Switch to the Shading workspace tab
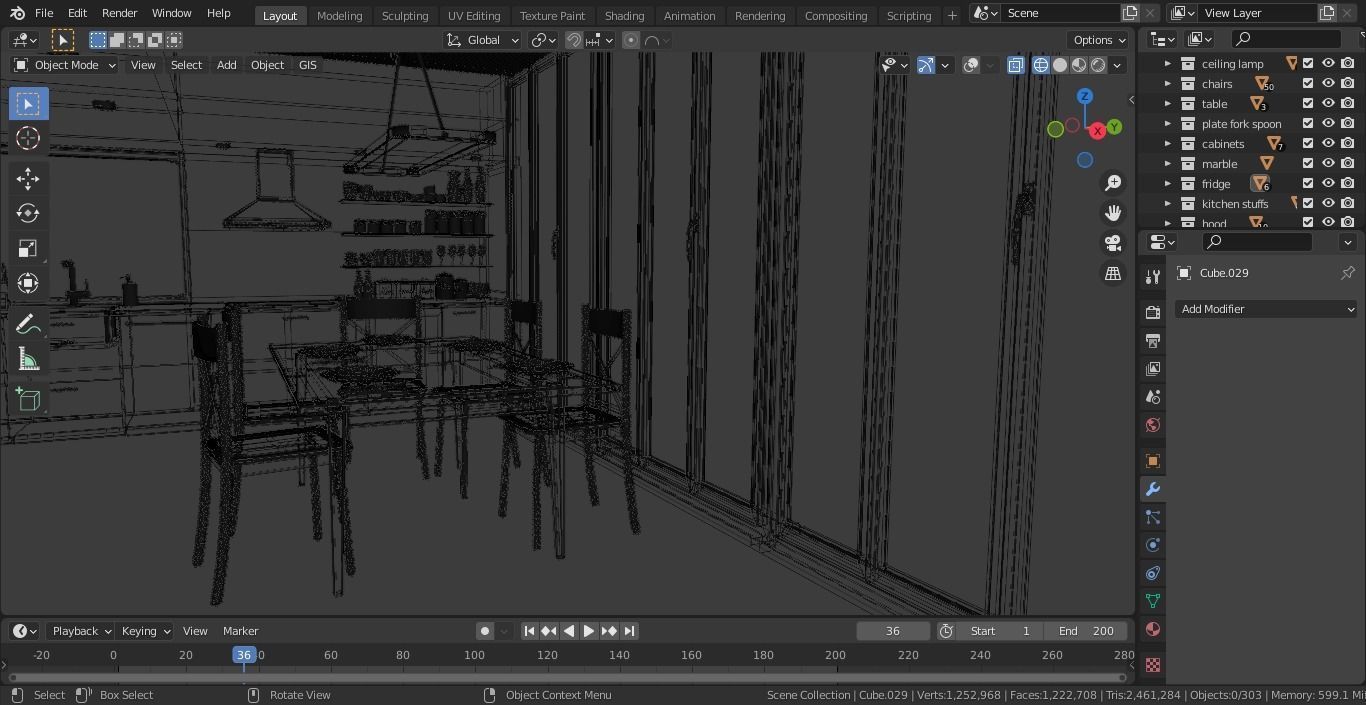Image resolution: width=1366 pixels, height=705 pixels. click(624, 15)
